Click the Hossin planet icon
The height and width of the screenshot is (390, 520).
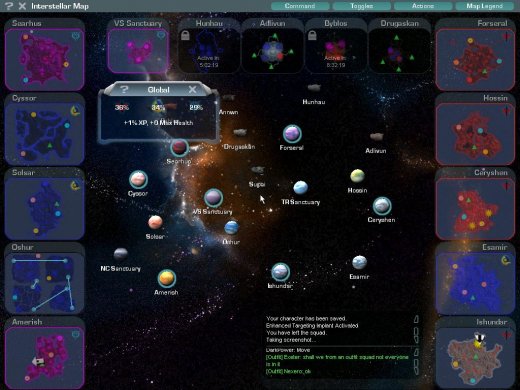357,176
